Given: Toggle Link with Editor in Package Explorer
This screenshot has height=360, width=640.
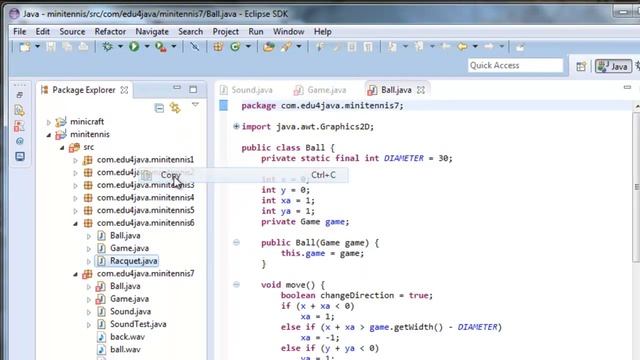Looking at the screenshot, I should point(176,108).
